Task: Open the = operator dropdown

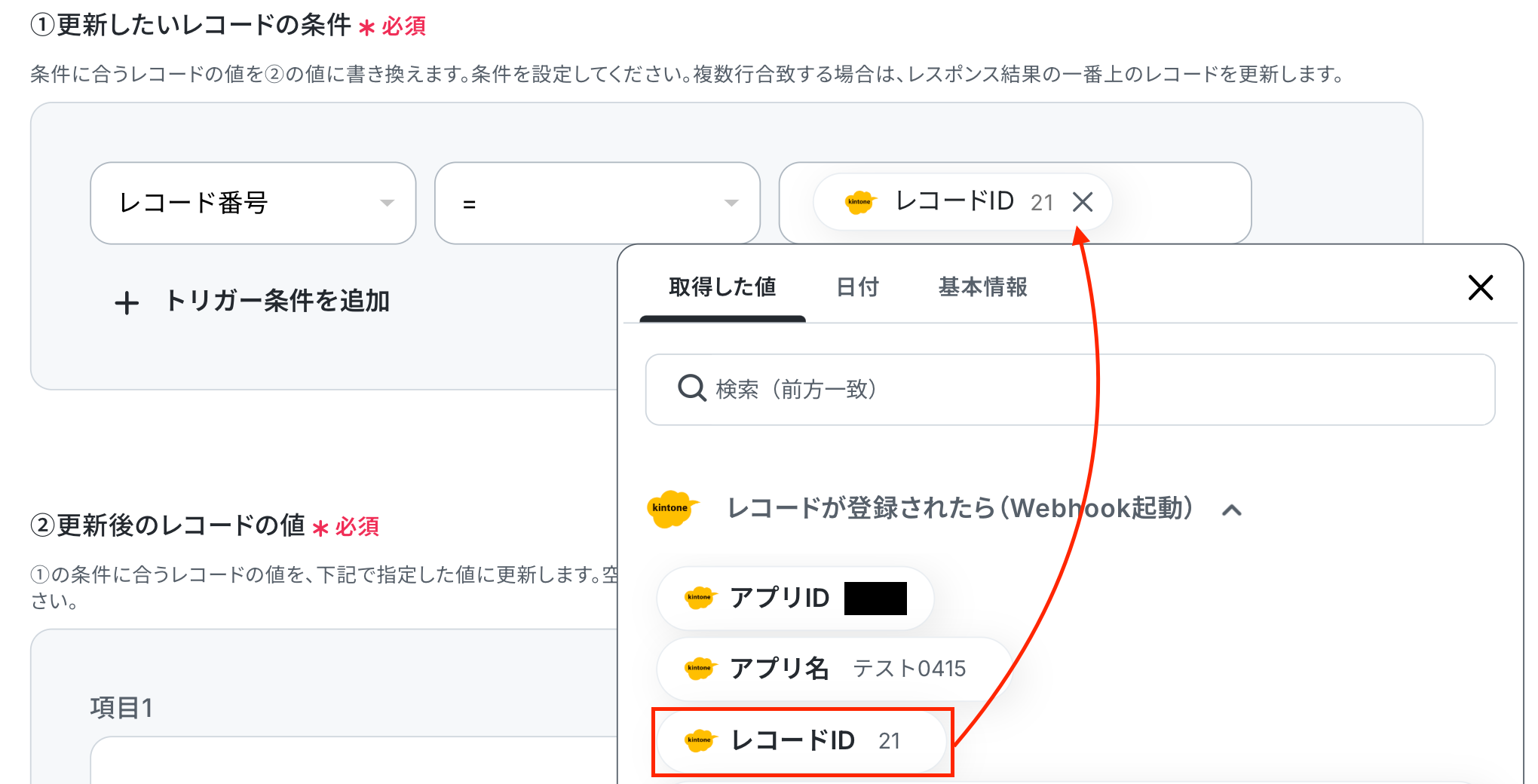Action: [597, 203]
